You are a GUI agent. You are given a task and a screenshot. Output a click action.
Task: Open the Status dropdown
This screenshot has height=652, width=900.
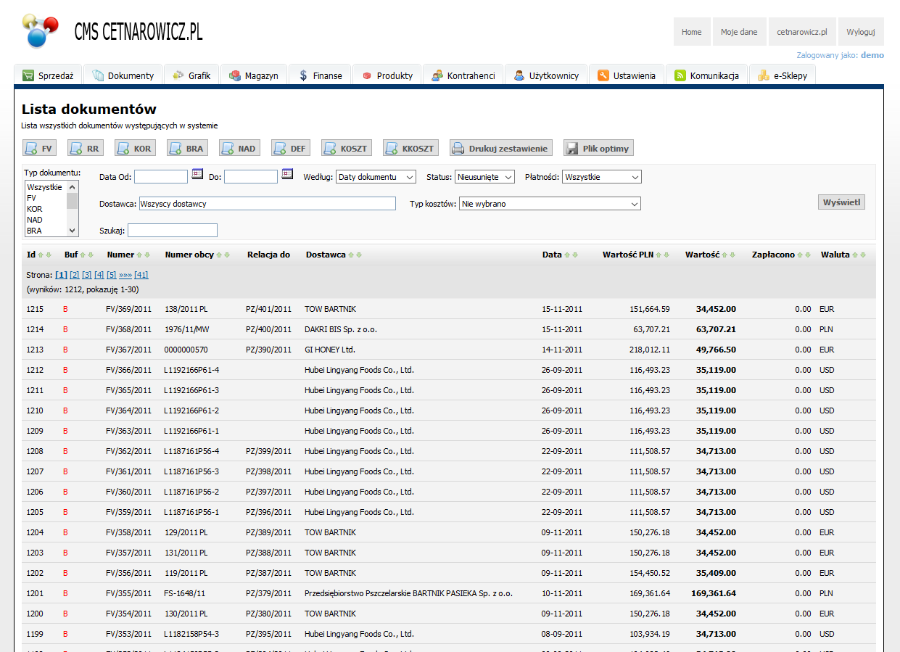click(x=484, y=177)
